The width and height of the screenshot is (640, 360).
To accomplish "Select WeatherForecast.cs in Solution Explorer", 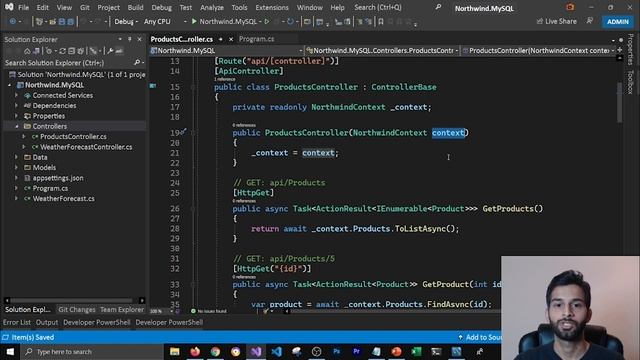I will [63, 198].
